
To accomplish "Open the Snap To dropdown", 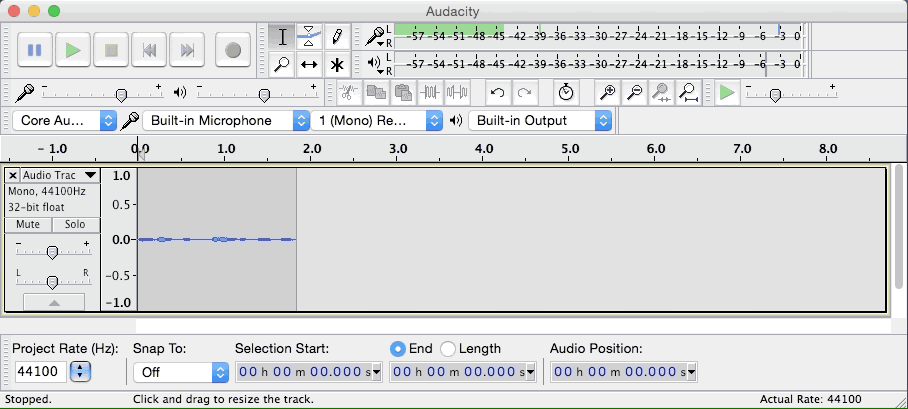I will 181,372.
